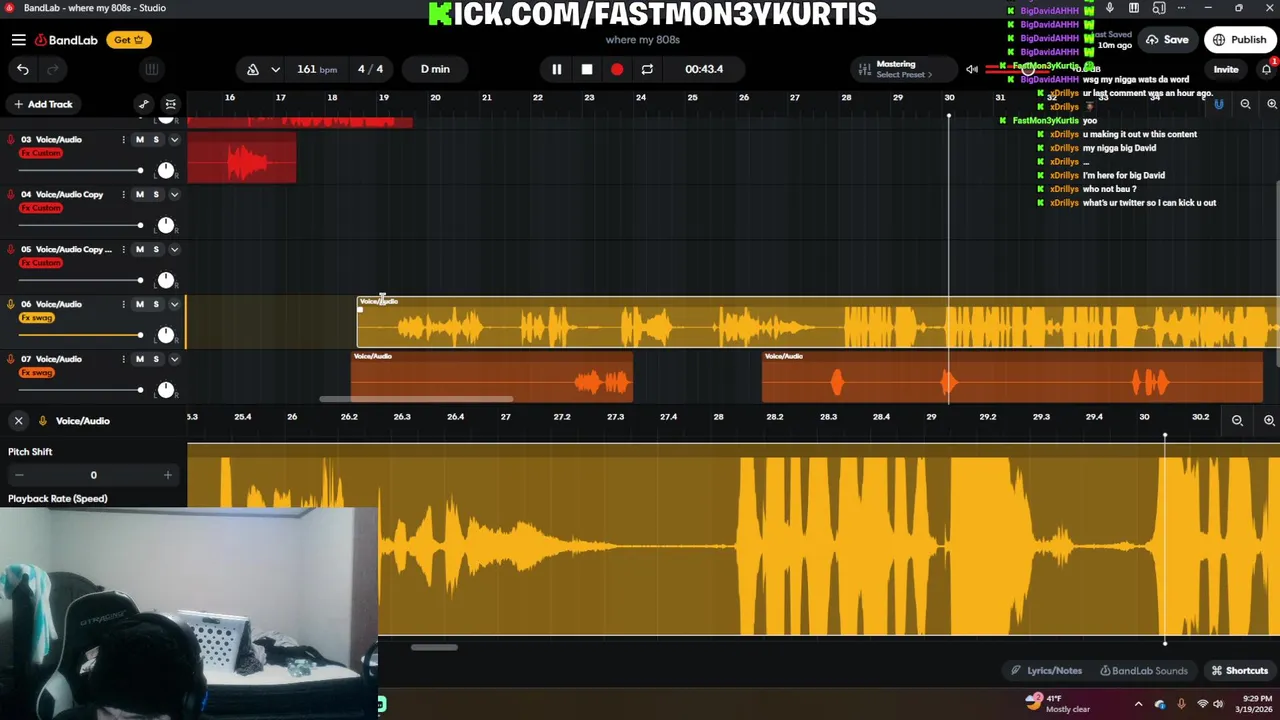Open notifications bell
This screenshot has height=720, width=1280.
(x=1266, y=69)
